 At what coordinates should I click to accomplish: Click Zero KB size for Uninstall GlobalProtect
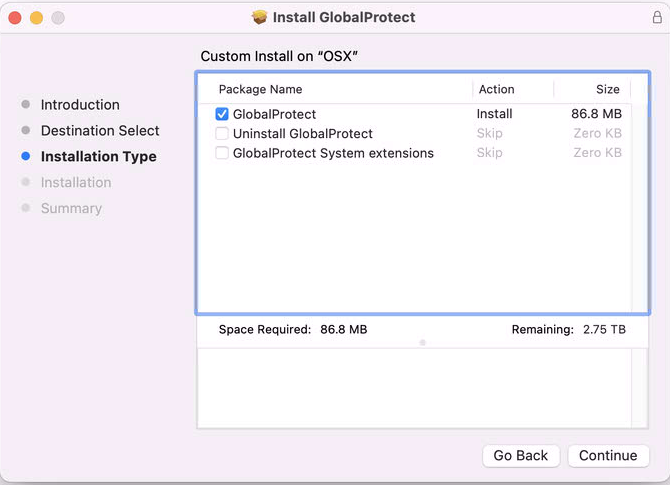pyautogui.click(x=597, y=133)
